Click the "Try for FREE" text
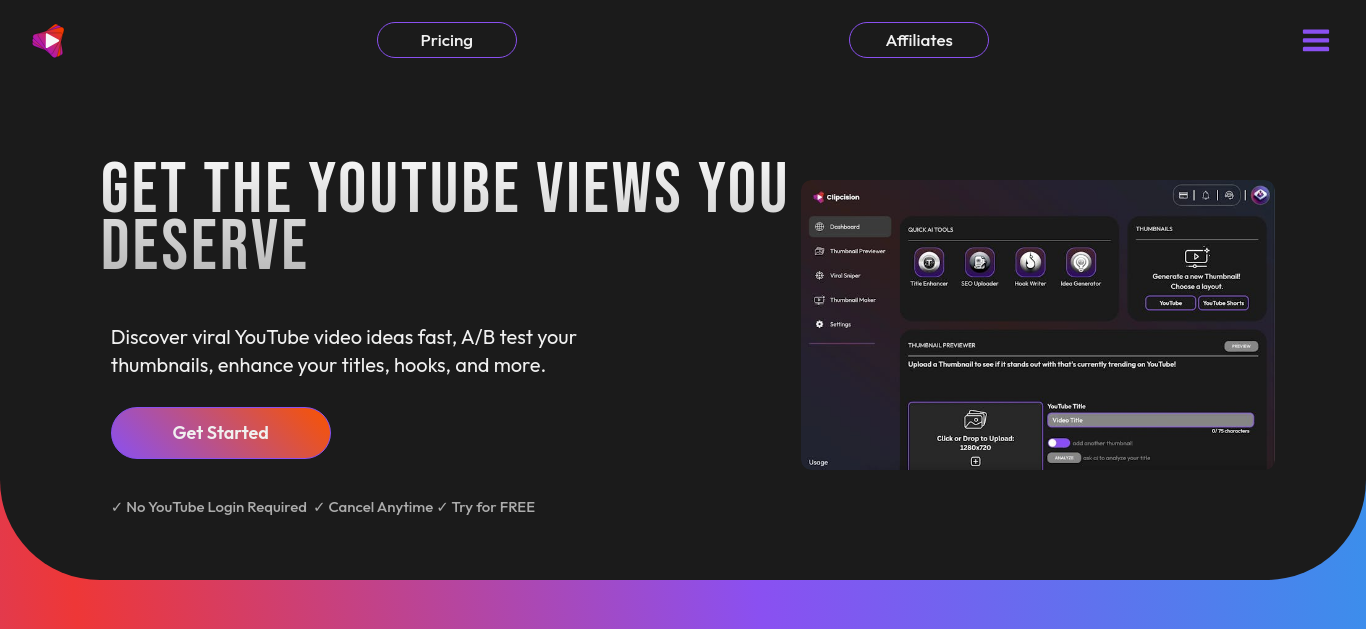1366x629 pixels. (x=493, y=507)
